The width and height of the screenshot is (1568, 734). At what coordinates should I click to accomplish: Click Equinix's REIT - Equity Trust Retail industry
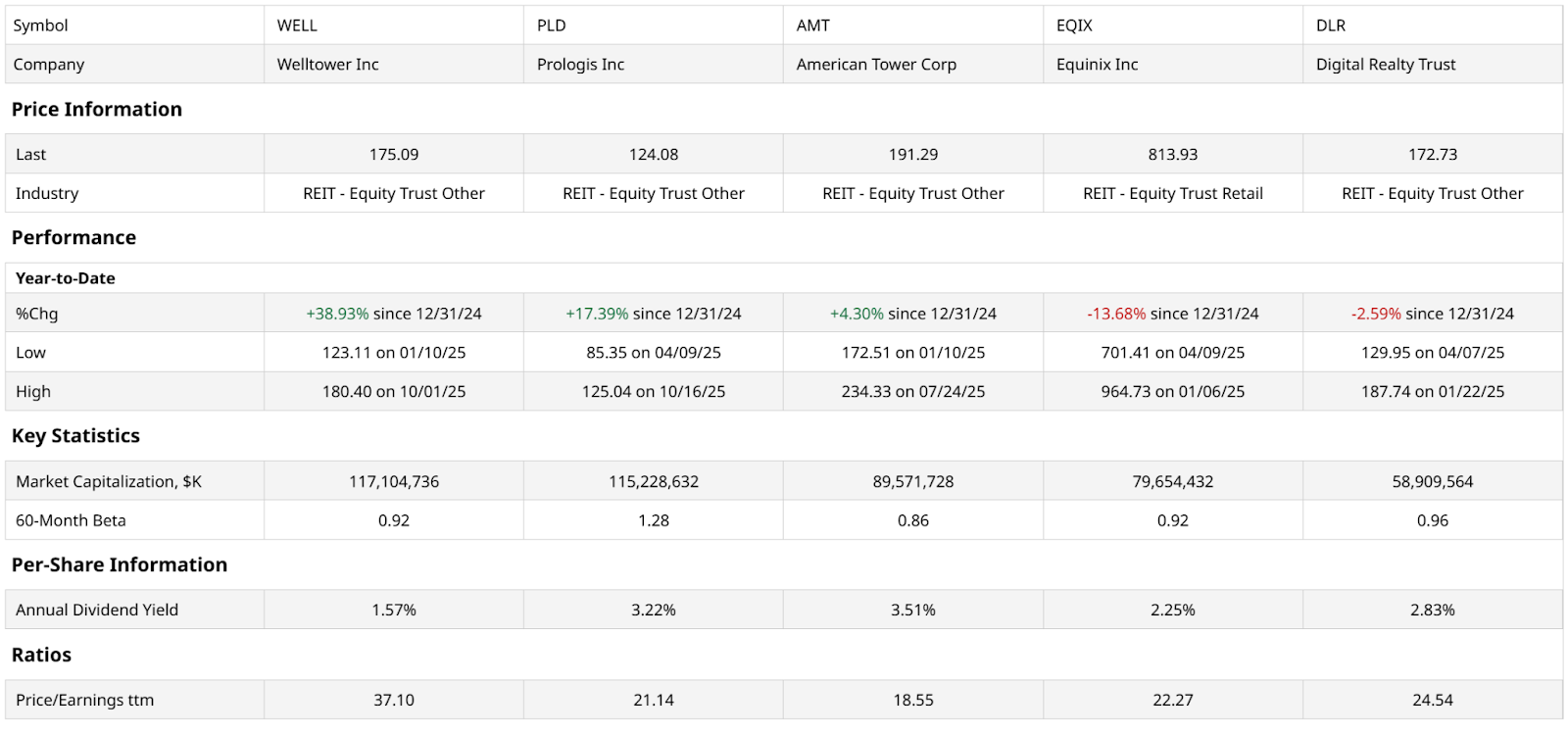pyautogui.click(x=1173, y=194)
